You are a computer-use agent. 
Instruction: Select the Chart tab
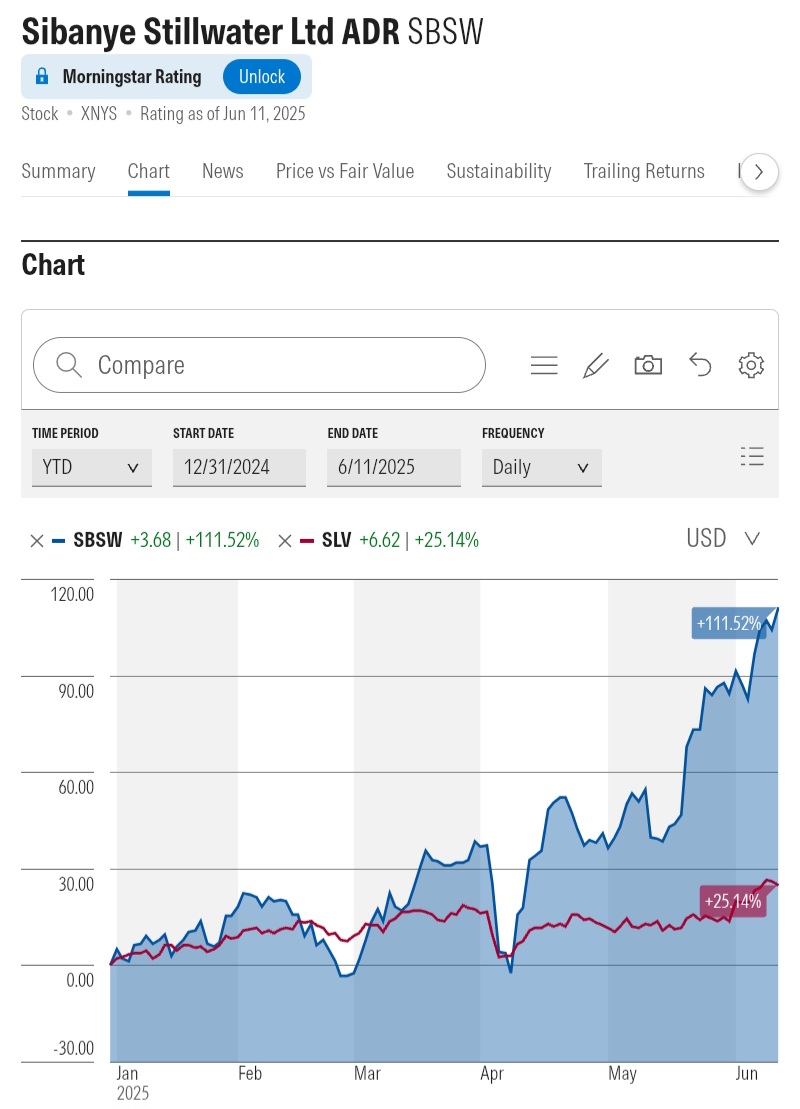149,171
